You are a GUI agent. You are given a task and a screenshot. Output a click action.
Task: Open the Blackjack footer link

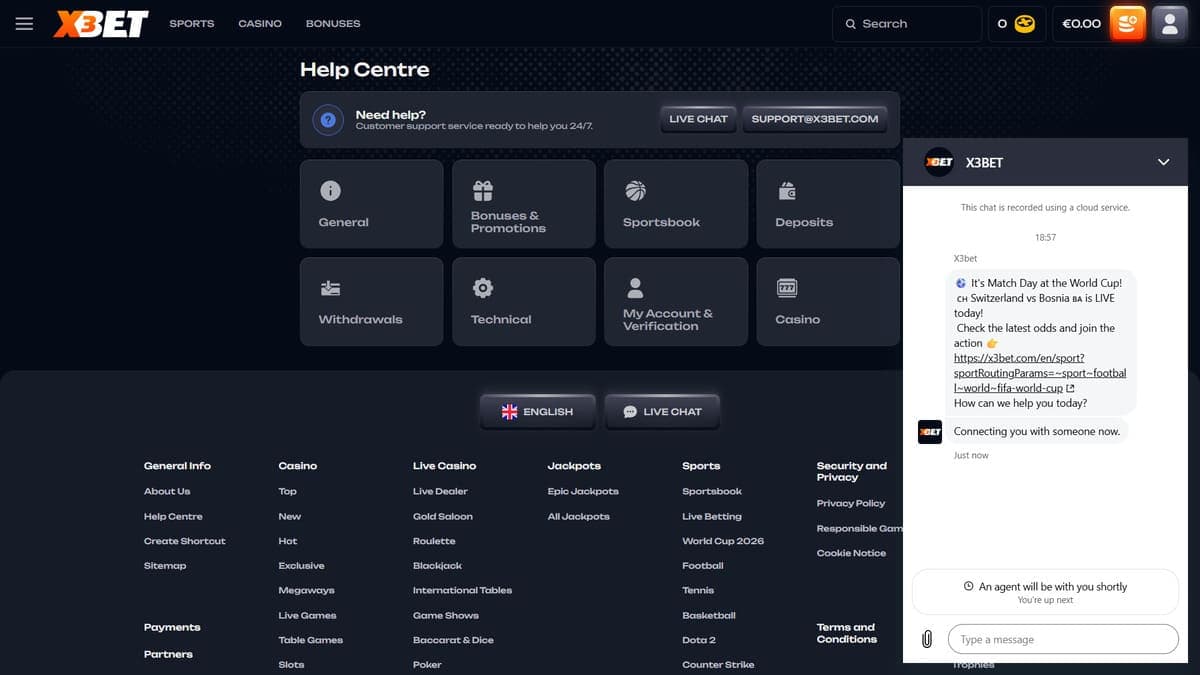coord(437,566)
